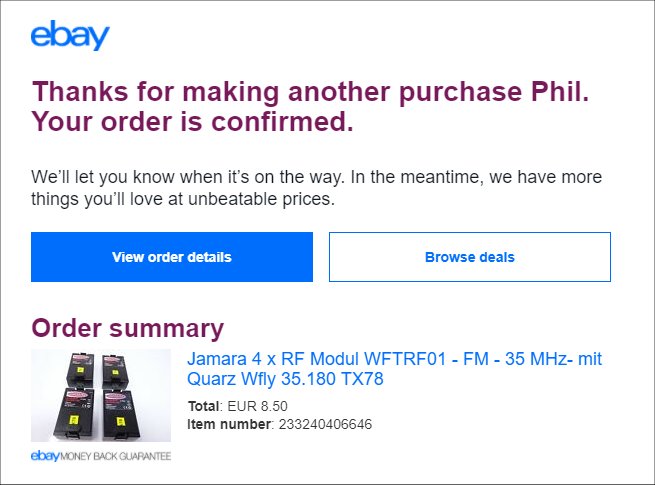The height and width of the screenshot is (485, 655).
Task: Click the 'MONEY BACK GUARANTEE' caption text
Action: 118,456
